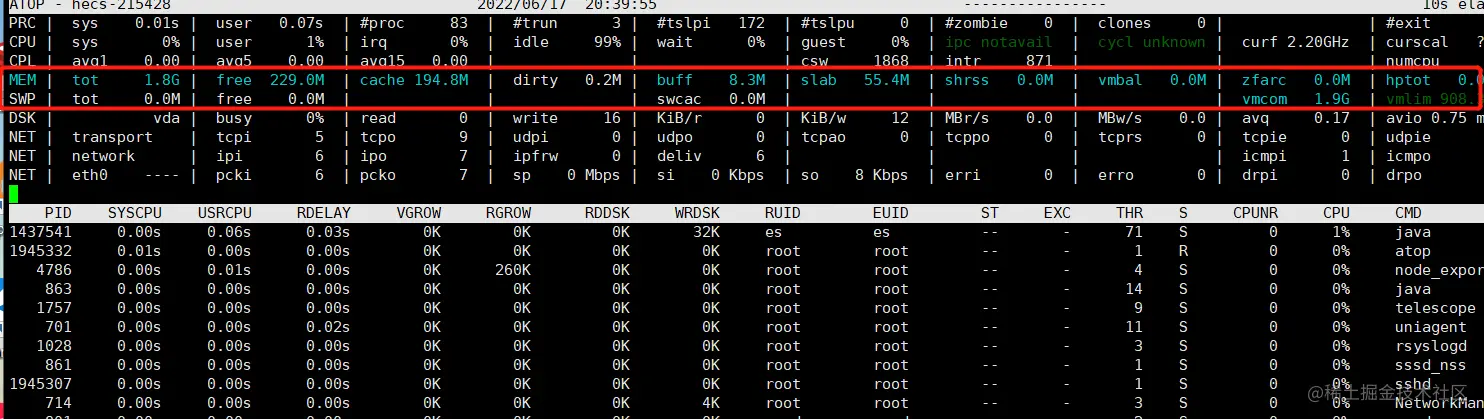Screen dimensions: 1484x419
Task: Select the 'tcpo' label in NET transport row
Action: tap(377, 137)
